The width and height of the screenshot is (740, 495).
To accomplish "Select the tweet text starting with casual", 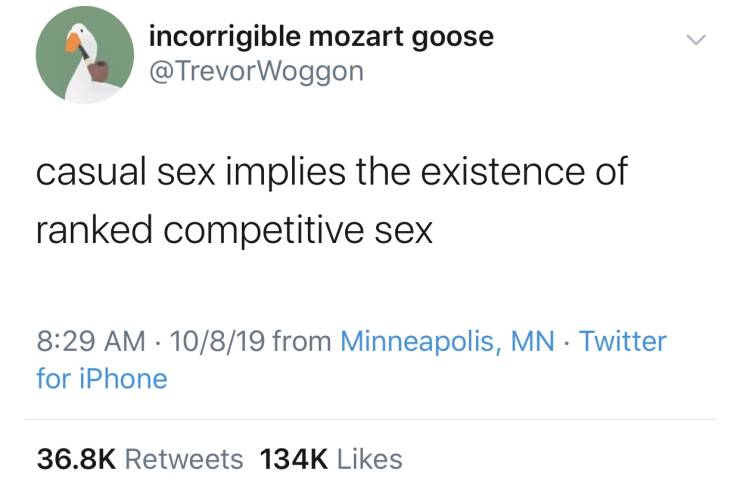I will (331, 171).
